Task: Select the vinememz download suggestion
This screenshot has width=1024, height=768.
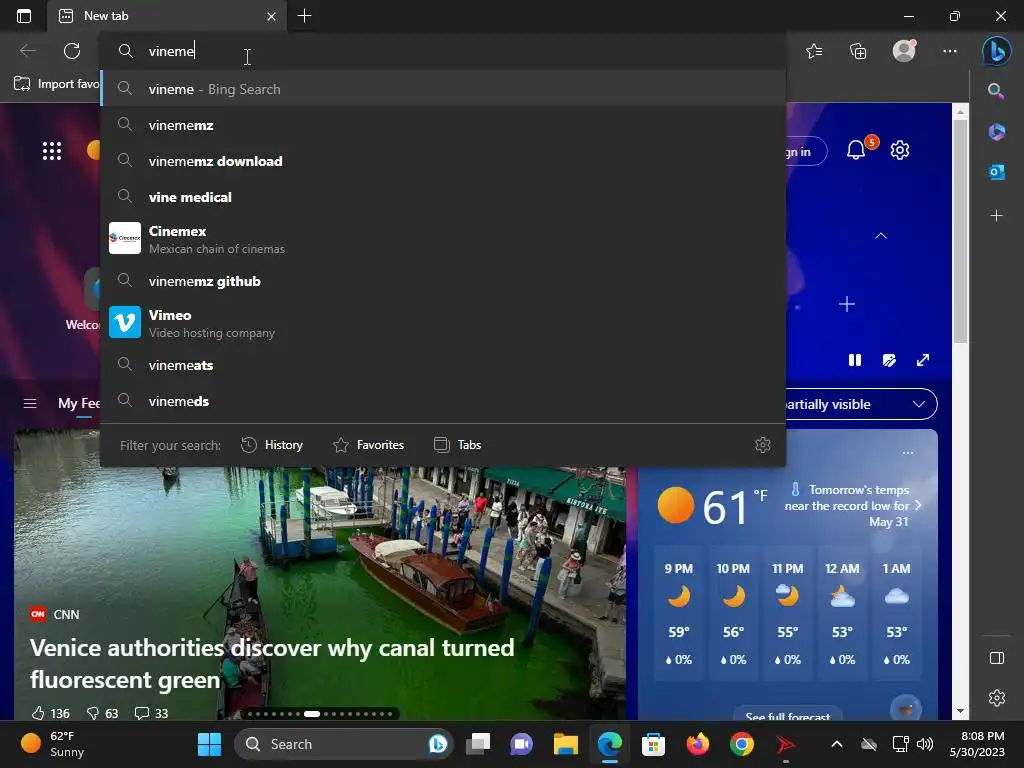Action: click(443, 161)
